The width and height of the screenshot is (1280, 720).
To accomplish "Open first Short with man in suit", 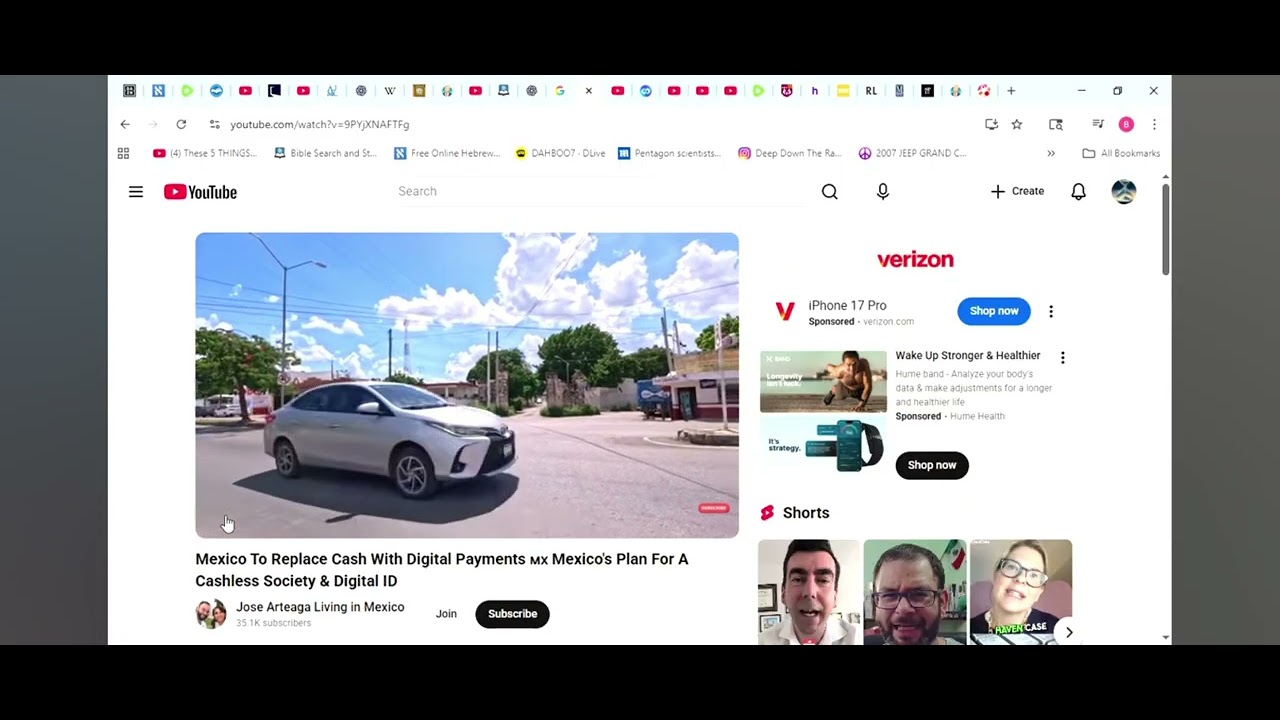I will click(x=809, y=592).
